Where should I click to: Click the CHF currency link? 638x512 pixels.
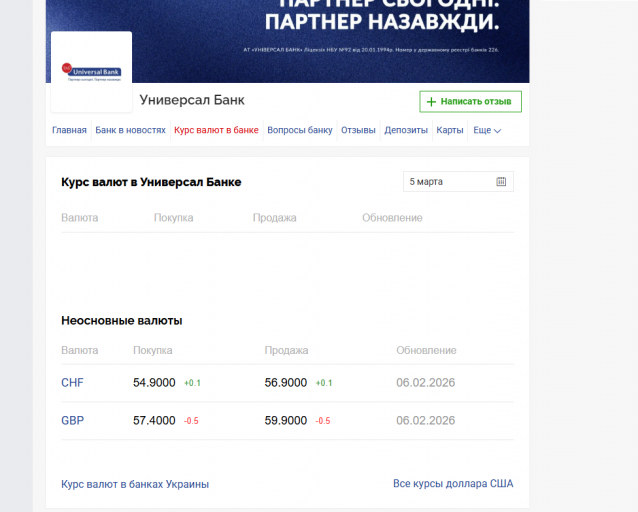click(x=72, y=383)
